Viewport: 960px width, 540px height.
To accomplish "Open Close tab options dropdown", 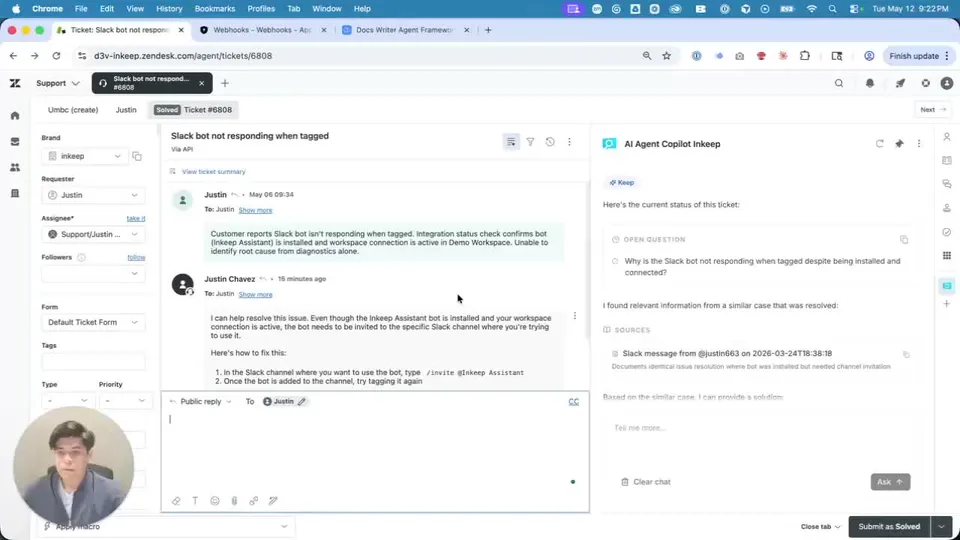I will coord(820,527).
